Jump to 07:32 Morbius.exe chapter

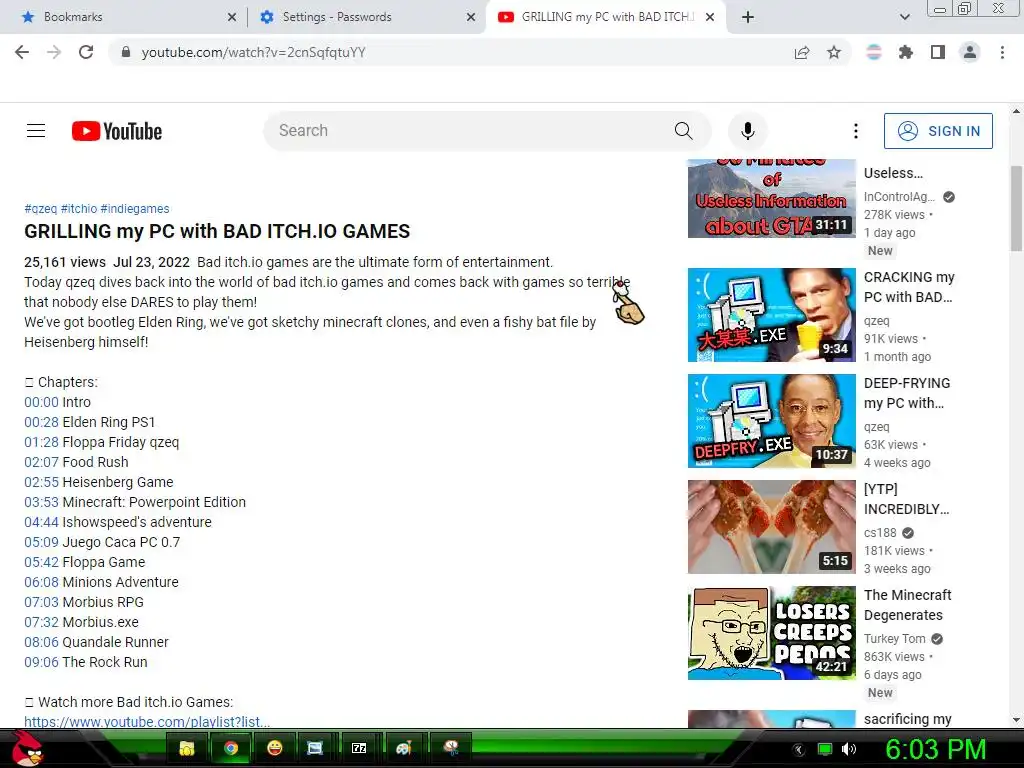coord(41,622)
